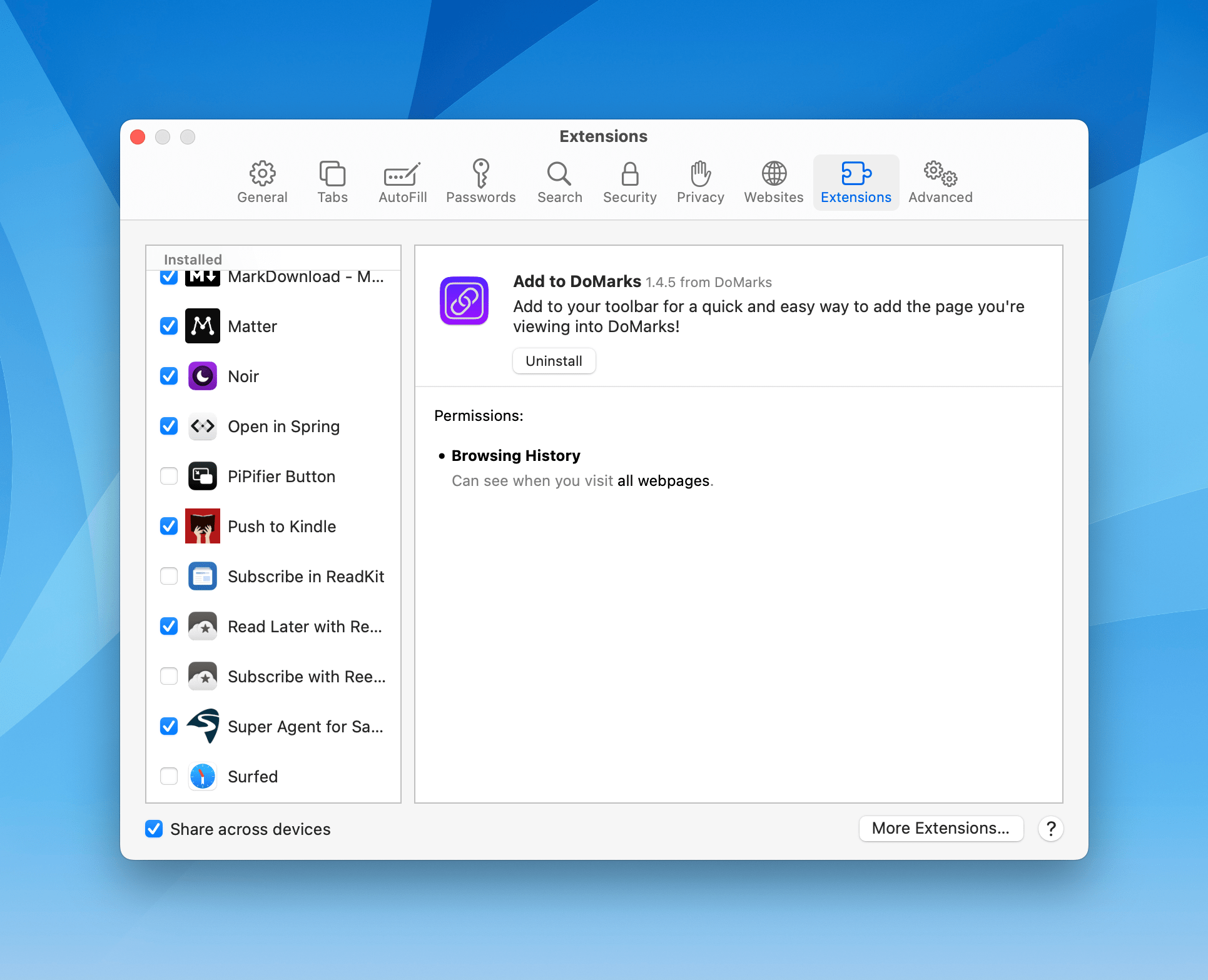The height and width of the screenshot is (980, 1208).
Task: Open the Search preferences tab
Action: coord(559,182)
